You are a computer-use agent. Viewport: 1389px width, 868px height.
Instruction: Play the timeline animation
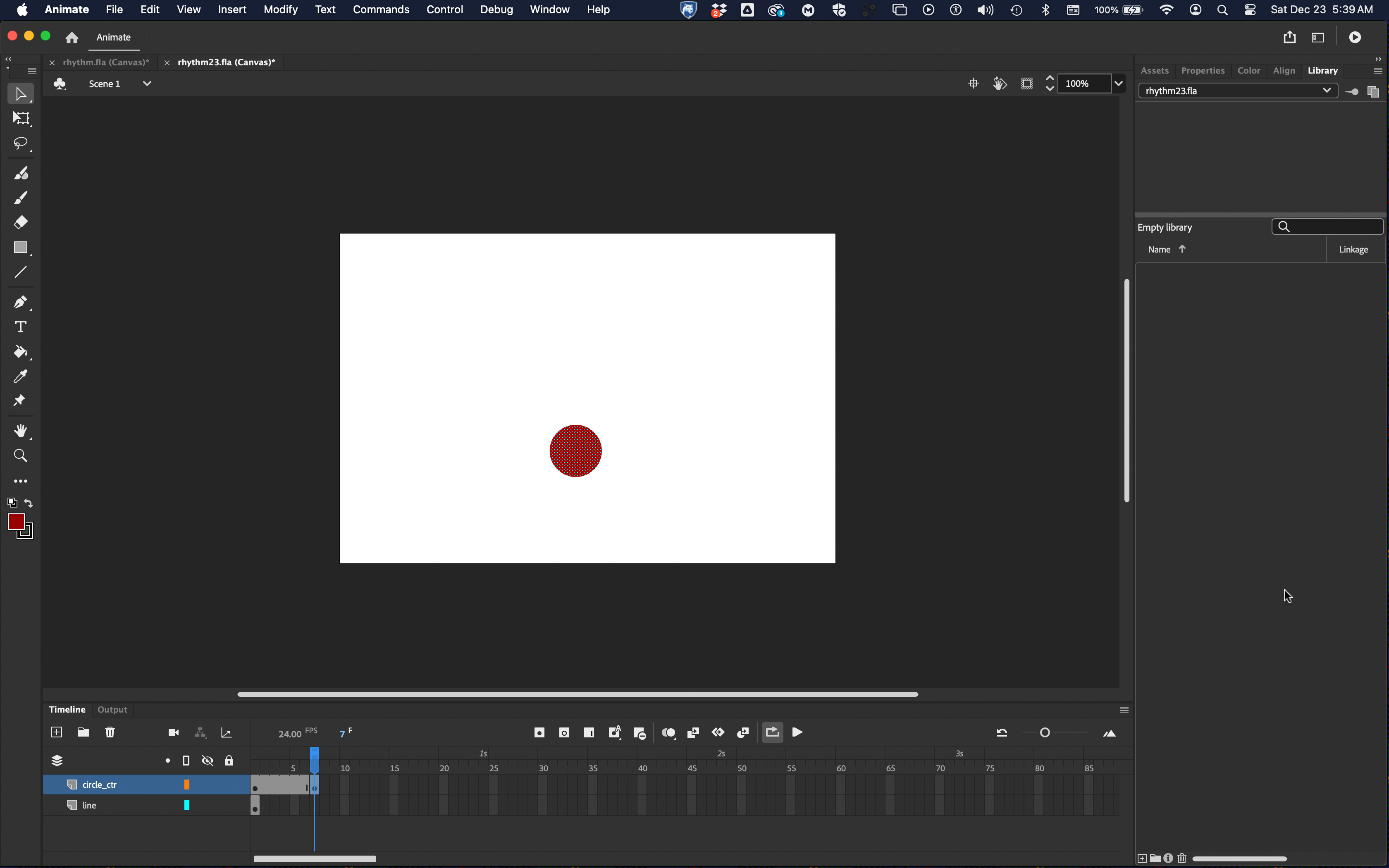click(x=797, y=732)
